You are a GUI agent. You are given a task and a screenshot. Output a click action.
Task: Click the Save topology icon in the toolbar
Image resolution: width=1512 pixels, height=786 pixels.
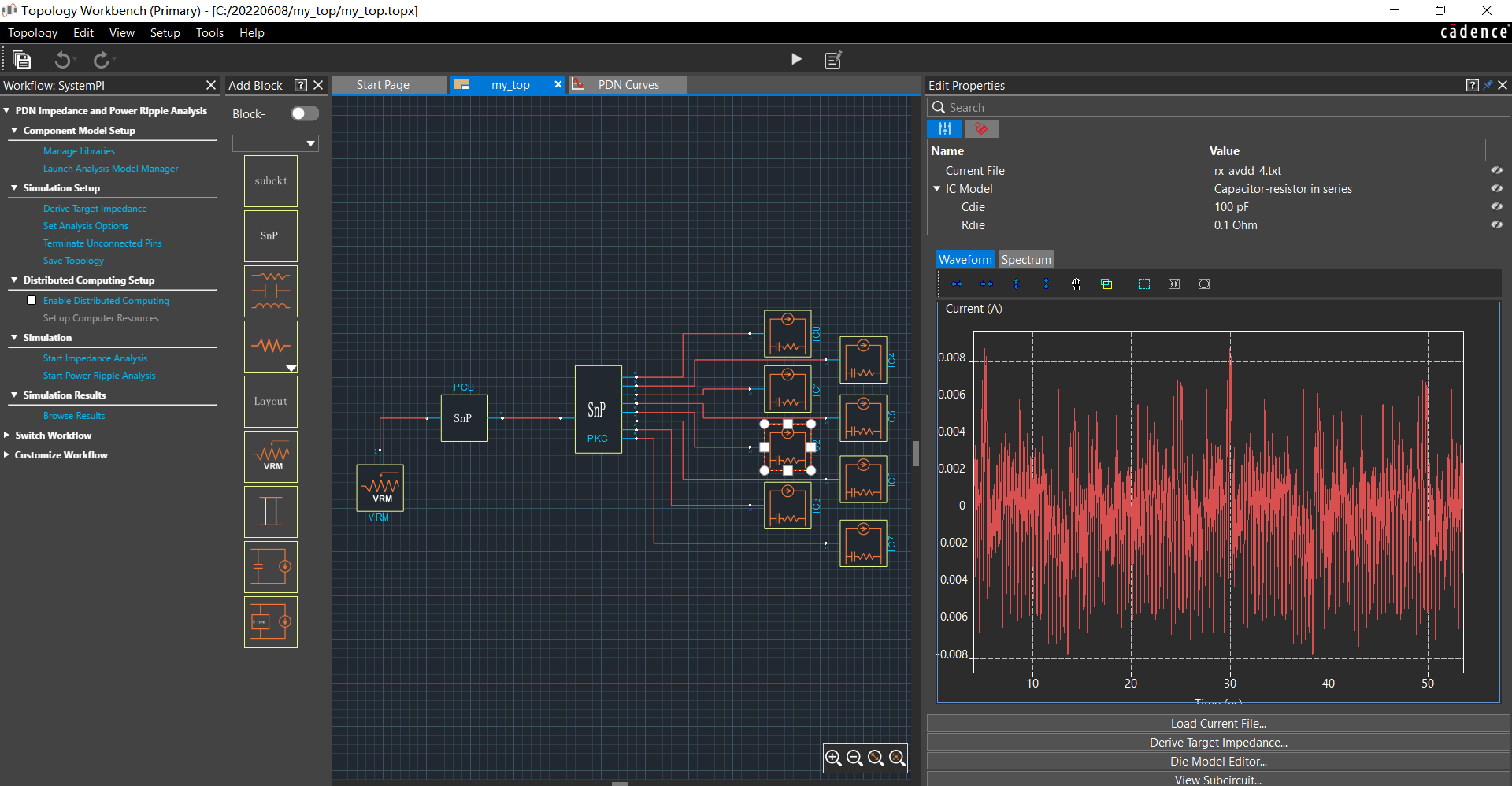[22, 60]
